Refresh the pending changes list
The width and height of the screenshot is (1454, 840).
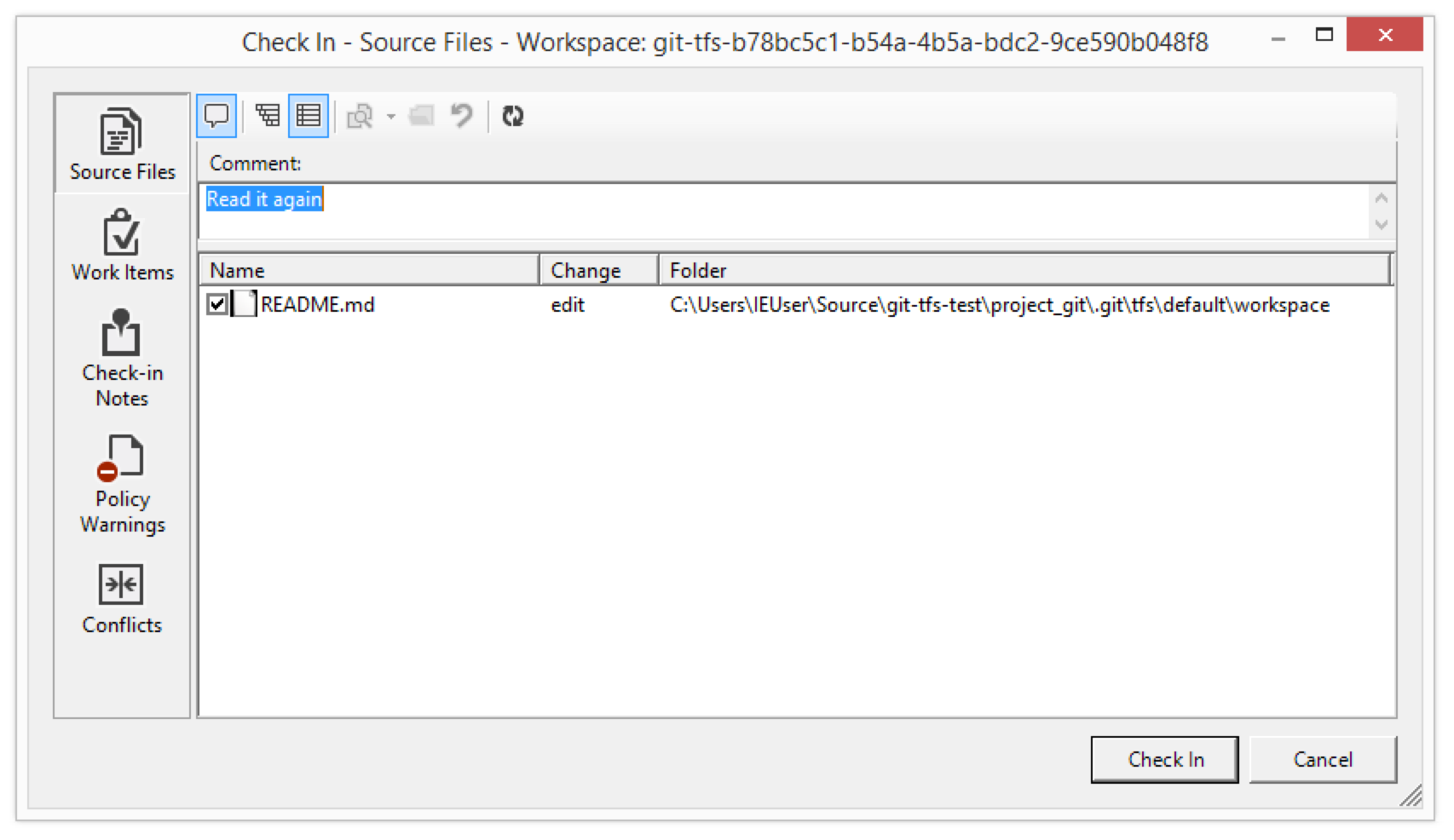click(x=513, y=116)
